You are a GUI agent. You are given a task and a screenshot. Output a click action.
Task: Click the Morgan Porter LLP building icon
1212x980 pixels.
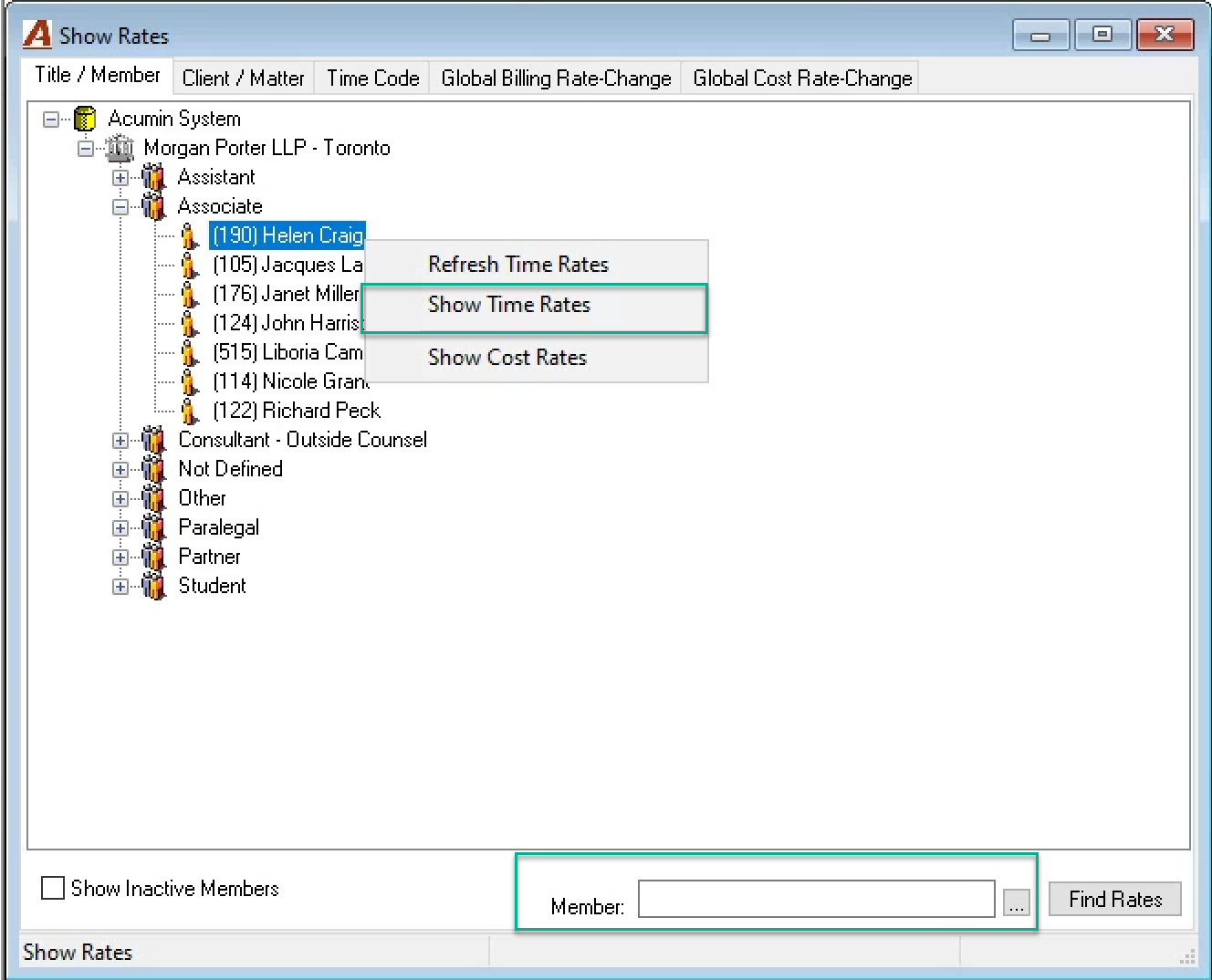[120, 148]
